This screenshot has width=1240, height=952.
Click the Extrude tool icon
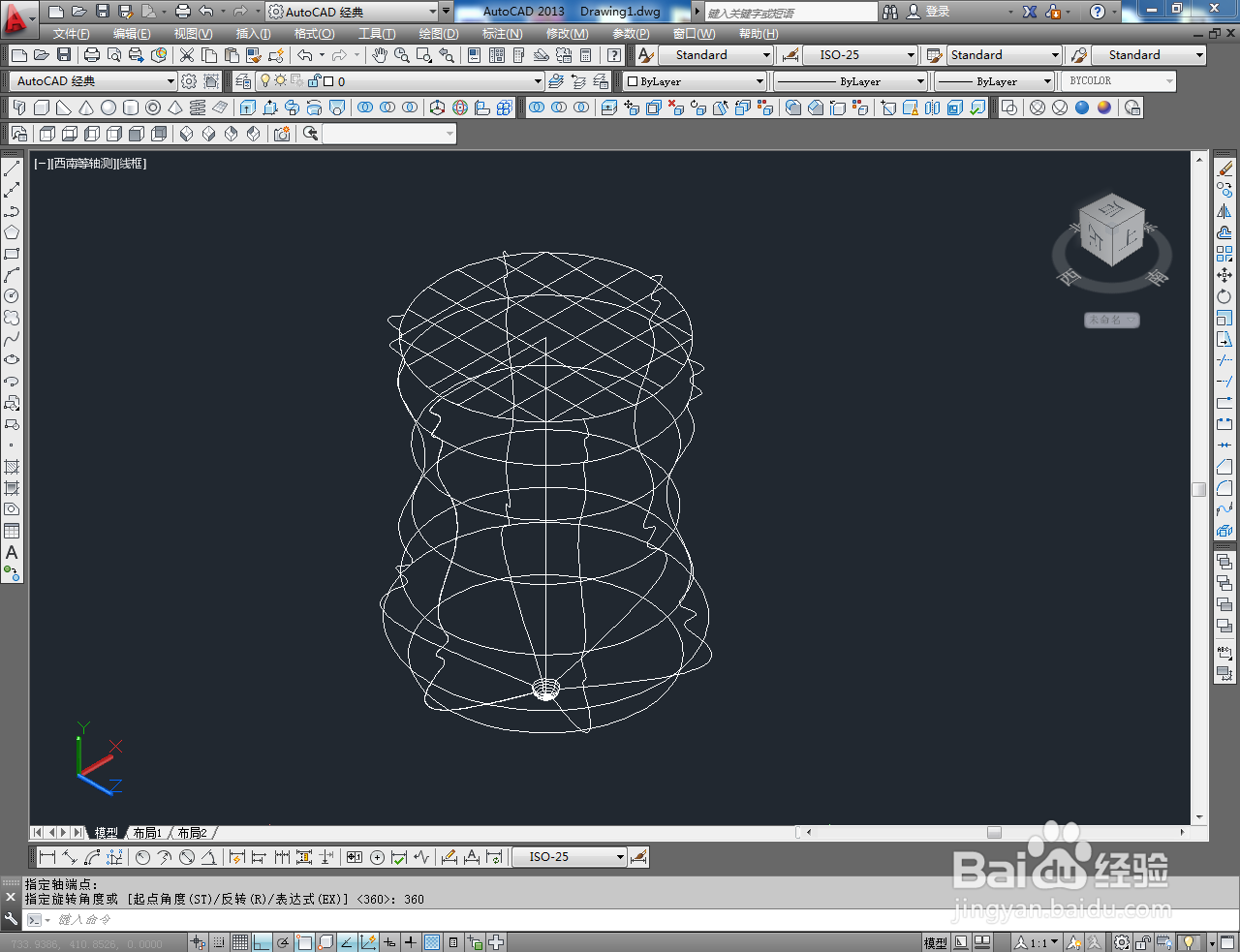point(248,107)
